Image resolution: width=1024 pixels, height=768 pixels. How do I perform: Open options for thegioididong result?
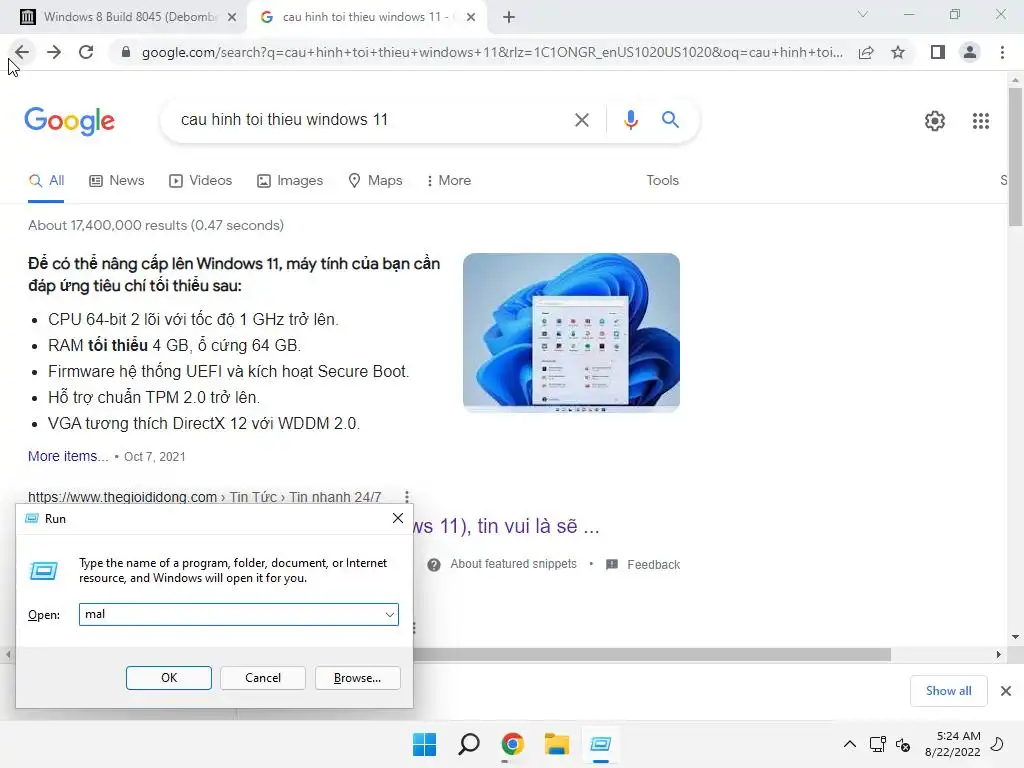(x=406, y=497)
